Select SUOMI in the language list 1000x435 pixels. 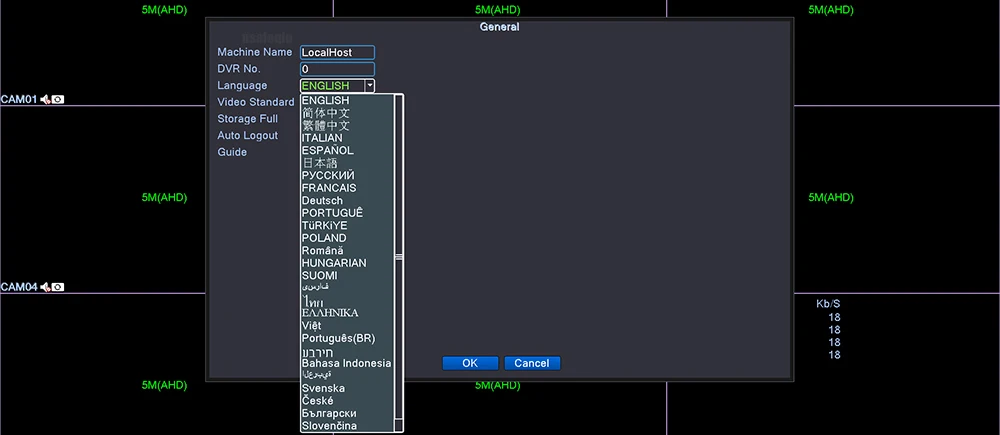tap(347, 276)
